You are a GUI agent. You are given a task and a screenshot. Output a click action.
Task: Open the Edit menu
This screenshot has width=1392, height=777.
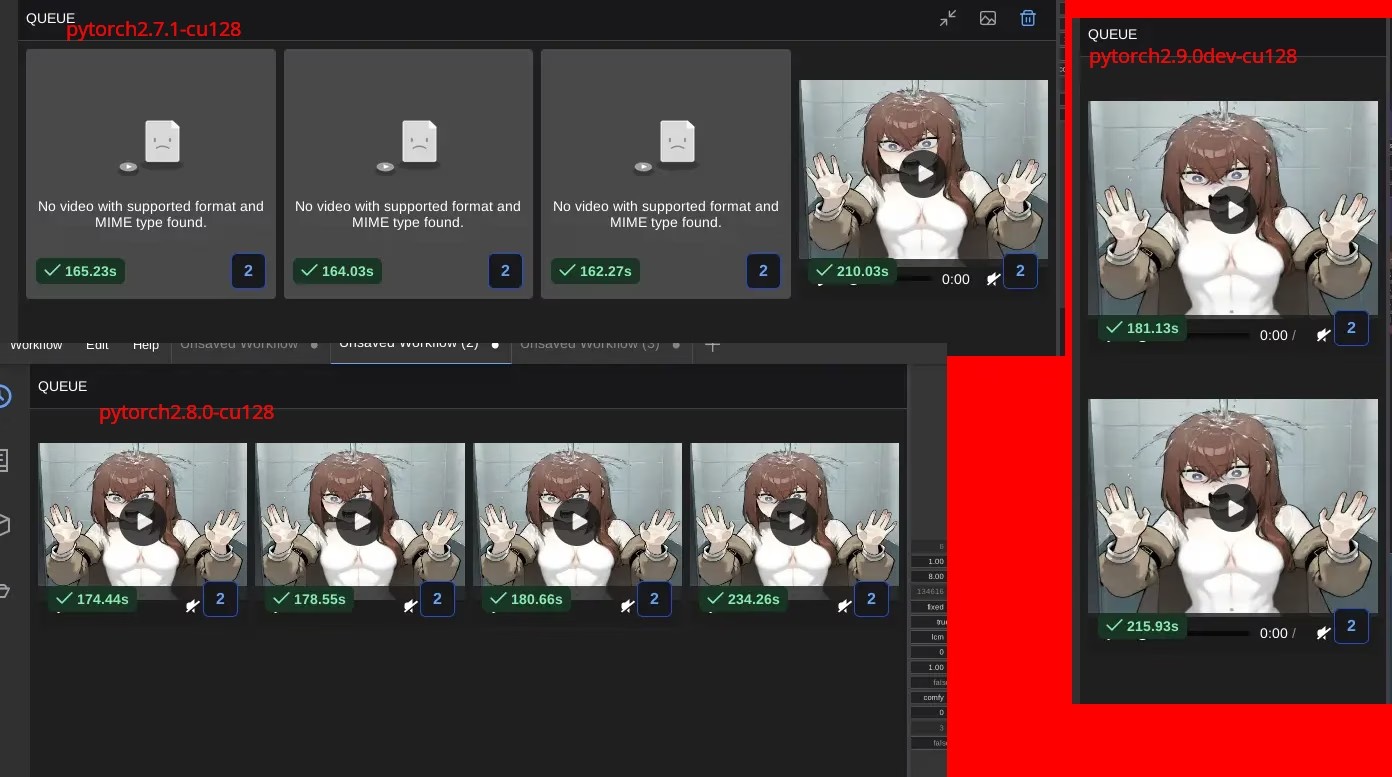click(x=97, y=345)
